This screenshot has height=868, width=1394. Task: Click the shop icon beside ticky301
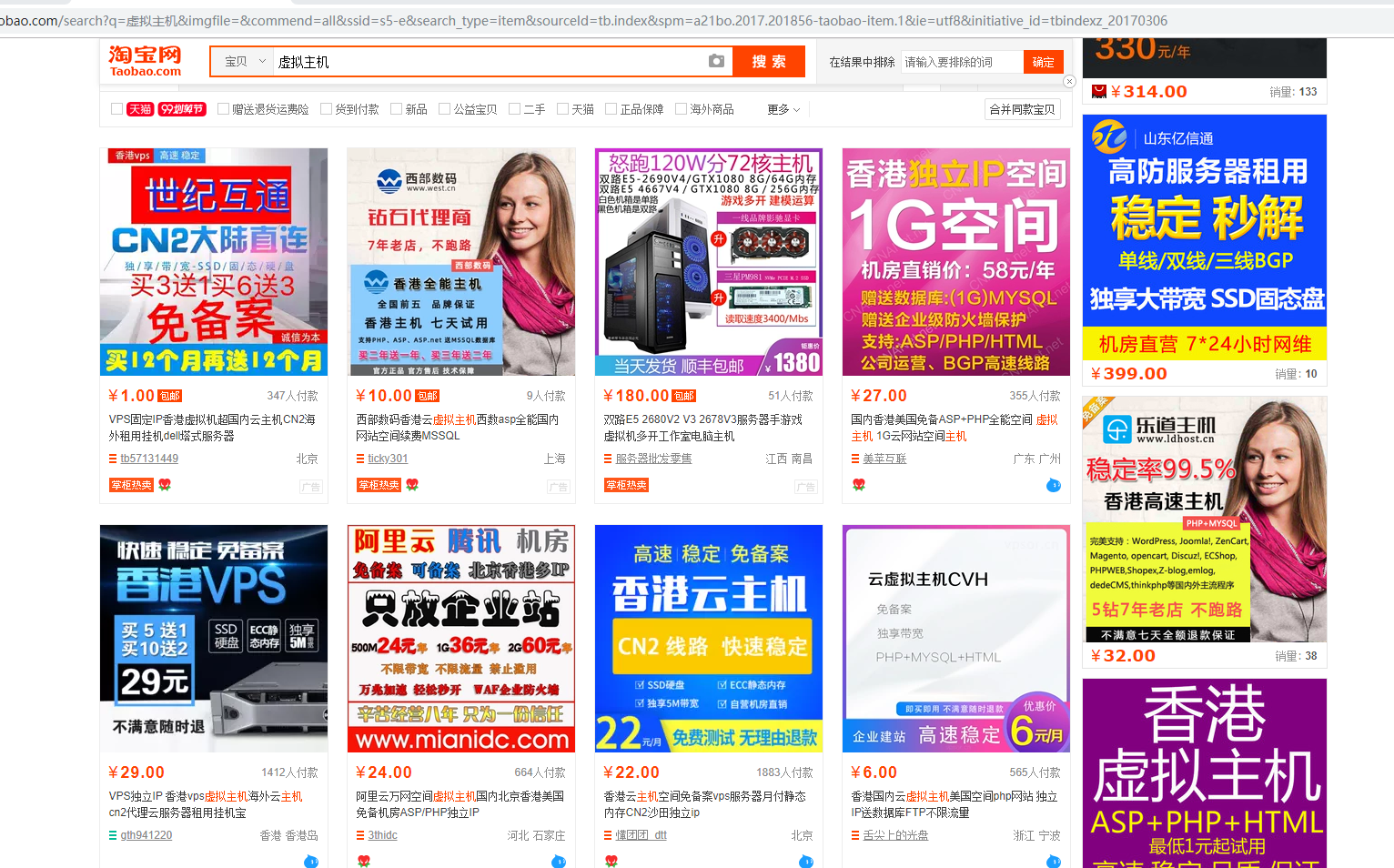(360, 459)
